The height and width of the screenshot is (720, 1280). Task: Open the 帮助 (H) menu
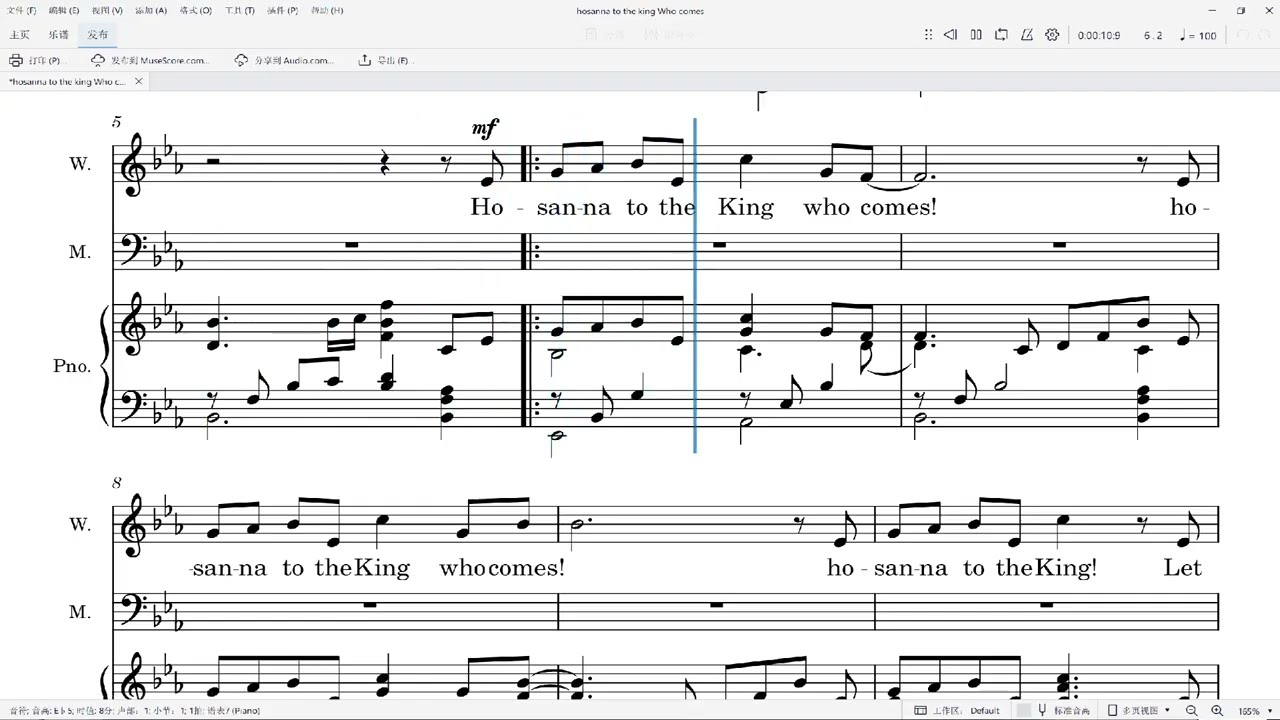tap(326, 10)
